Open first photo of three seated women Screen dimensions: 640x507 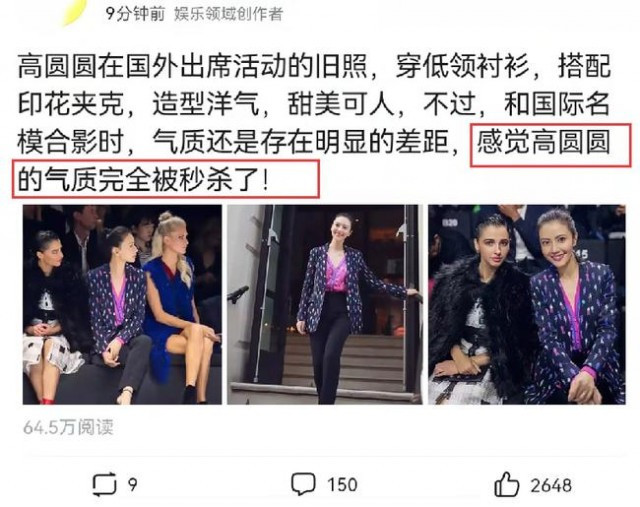(122, 305)
